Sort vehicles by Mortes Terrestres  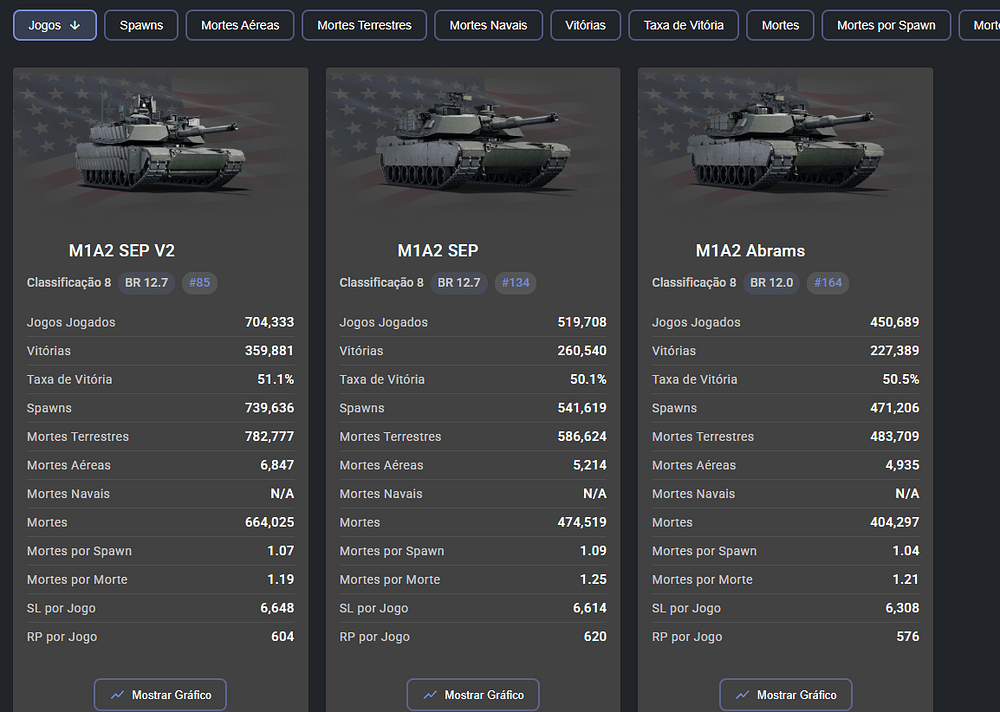[364, 25]
